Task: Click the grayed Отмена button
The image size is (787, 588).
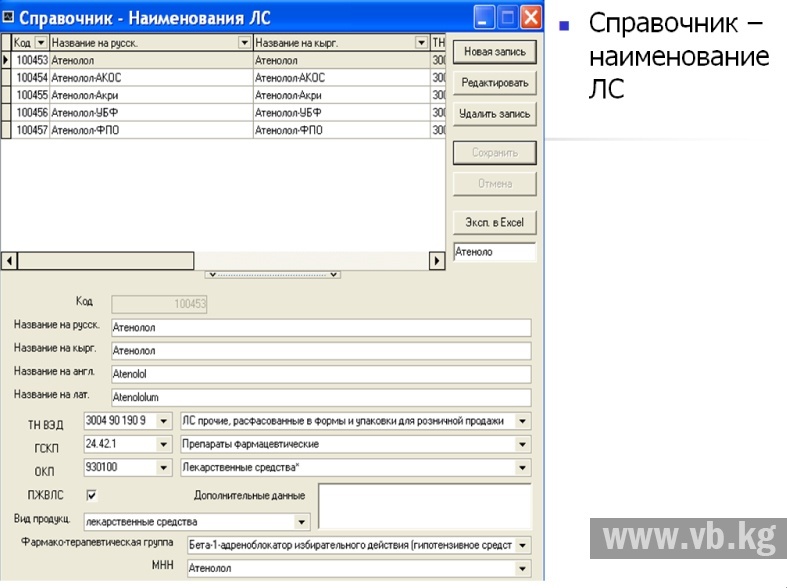Action: (494, 184)
